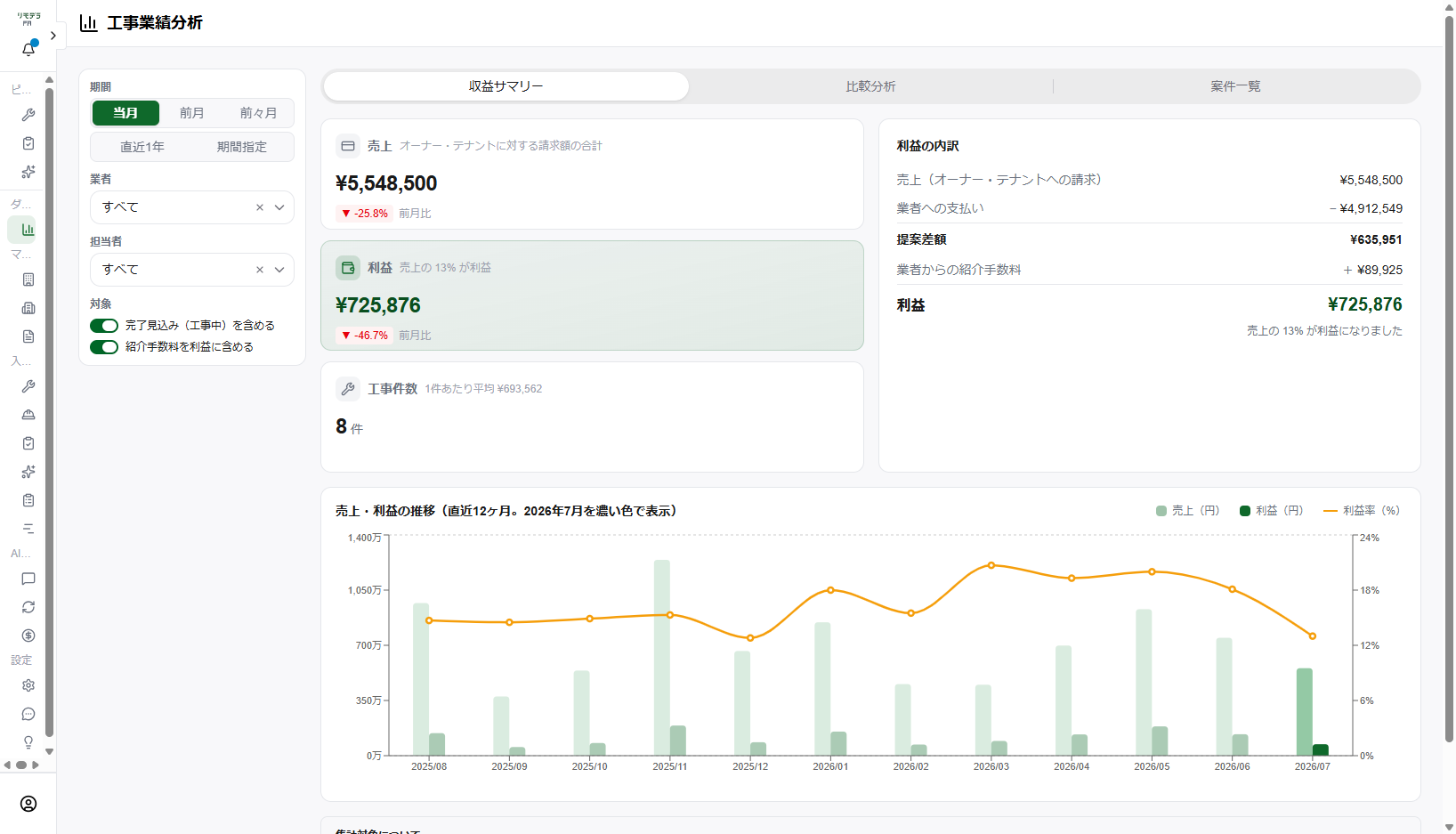Open the 業者 dropdown chevron
Viewport: 1456px width, 834px height.
(279, 207)
